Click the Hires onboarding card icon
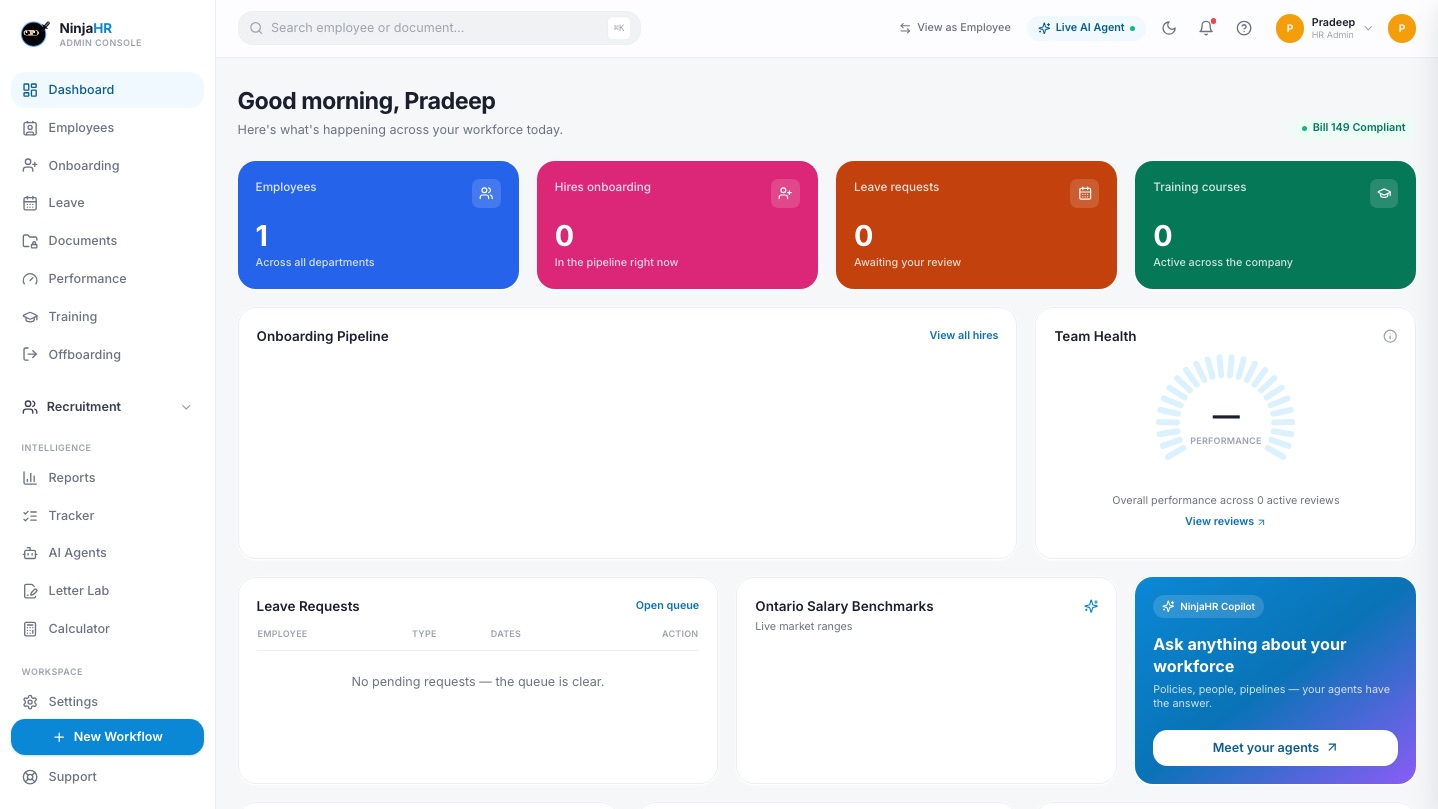This screenshot has height=809, width=1438. [785, 193]
